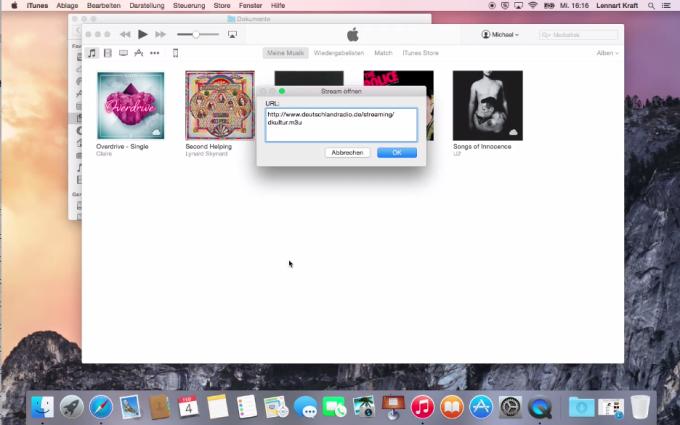Open the Match tab
Viewport: 680px width, 425px height.
click(x=383, y=53)
